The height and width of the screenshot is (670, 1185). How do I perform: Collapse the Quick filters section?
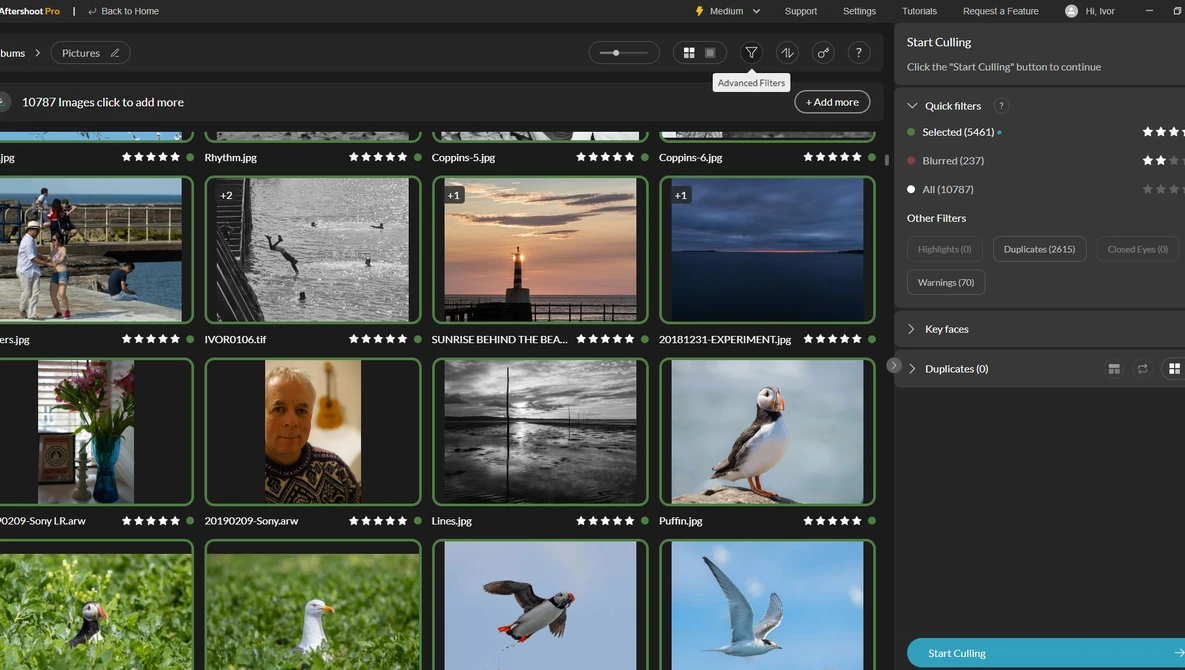click(x=912, y=106)
